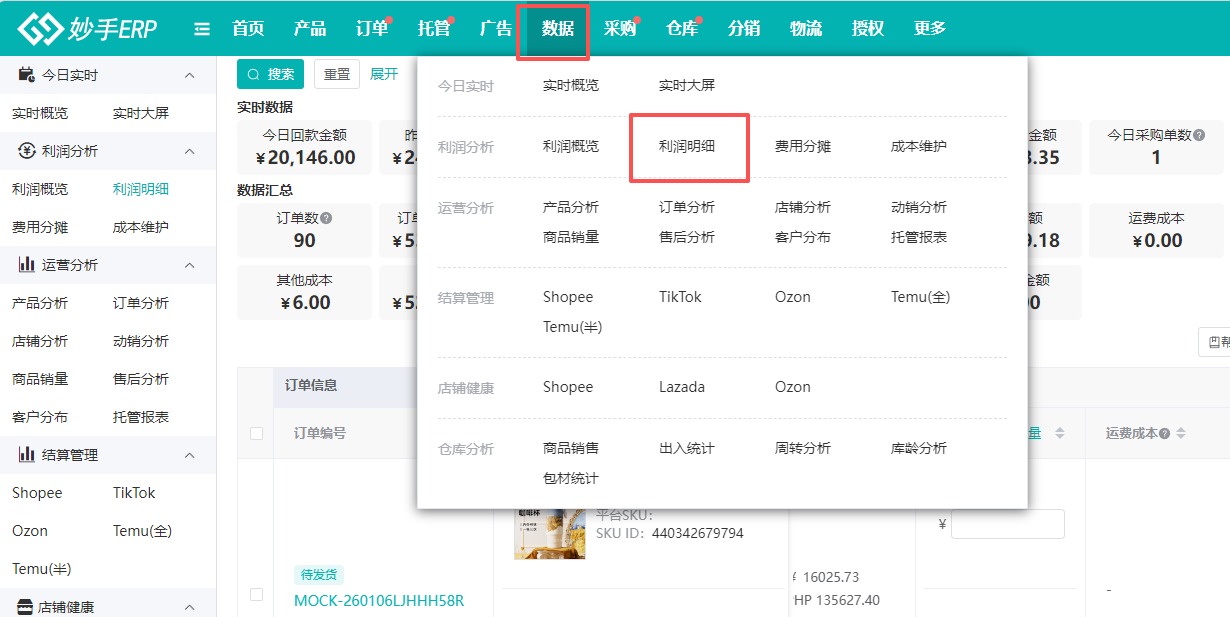Tick the select-all checkbox in table header
This screenshot has width=1230, height=617.
[256, 433]
